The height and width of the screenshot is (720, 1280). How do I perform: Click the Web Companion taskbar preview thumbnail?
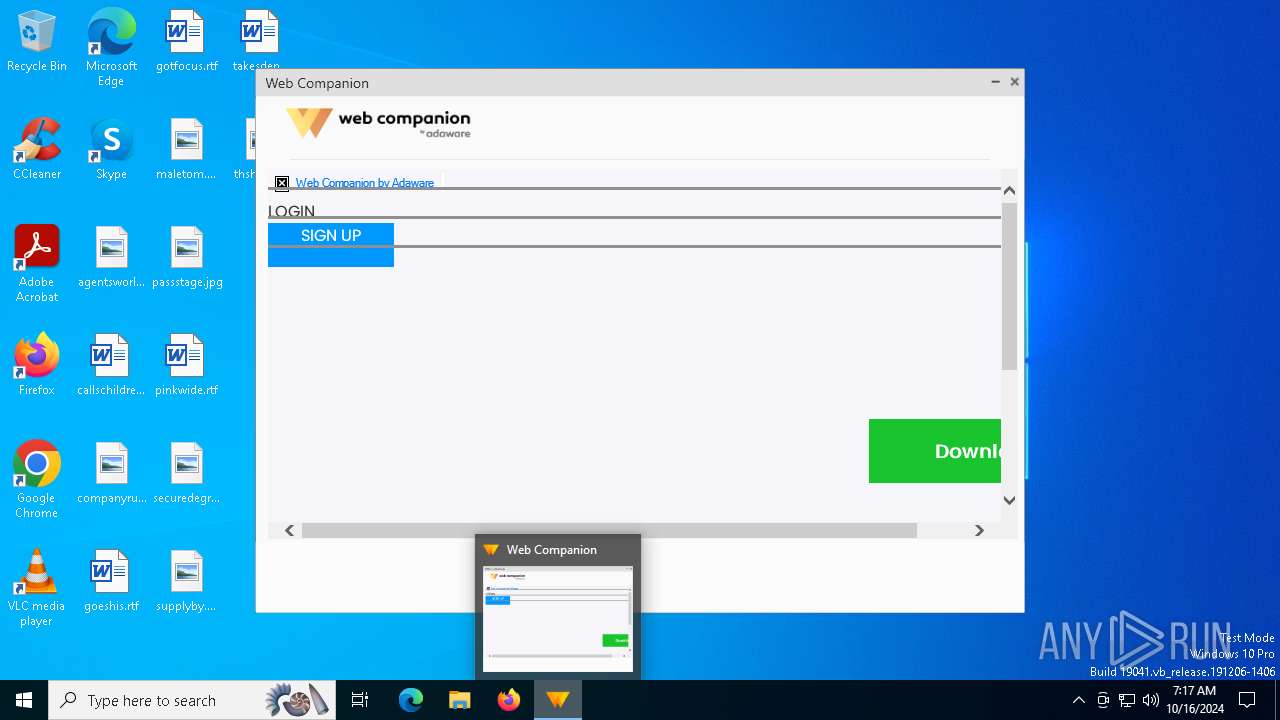point(558,618)
